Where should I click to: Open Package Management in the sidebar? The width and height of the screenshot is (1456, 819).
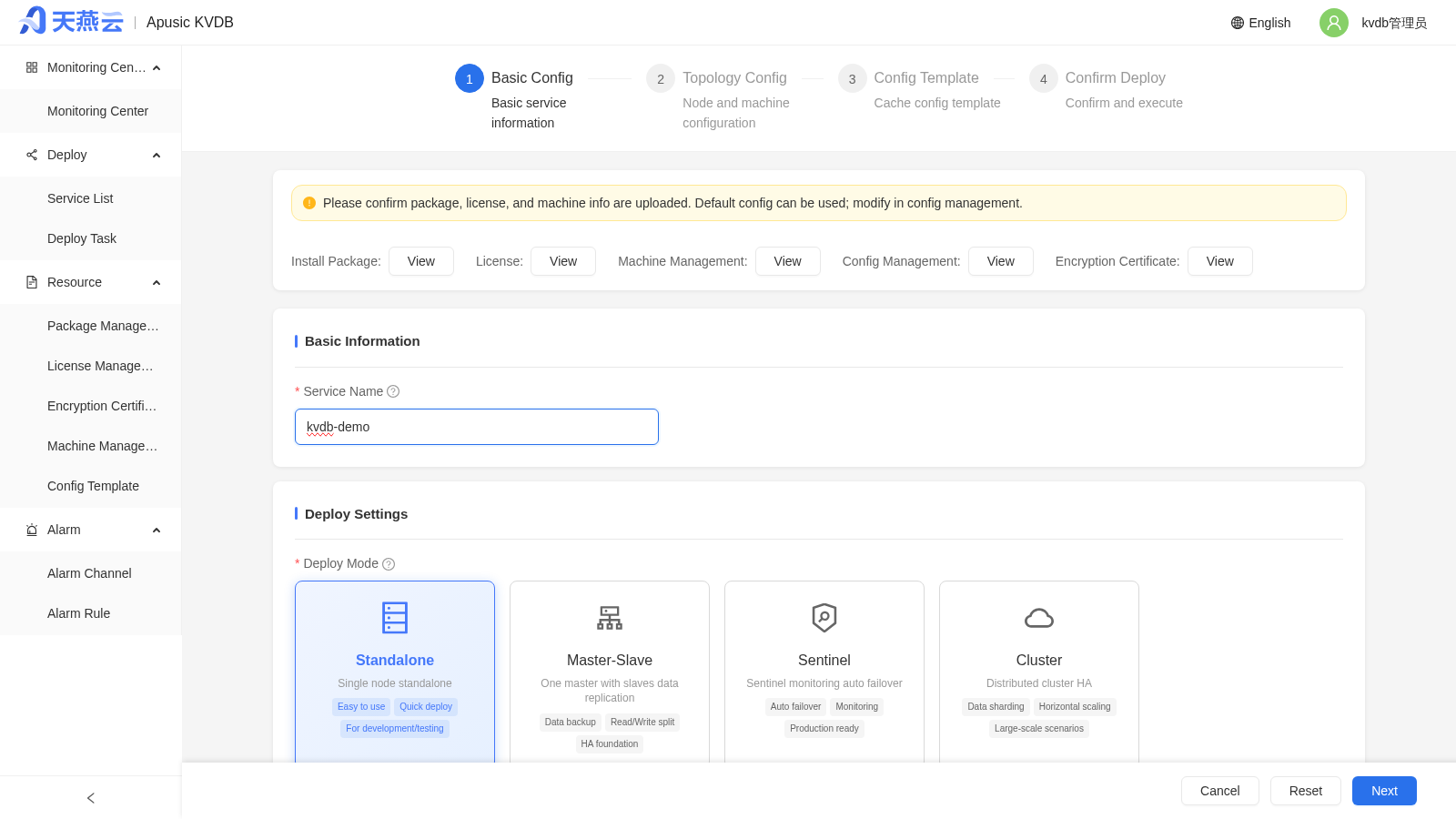click(x=91, y=326)
